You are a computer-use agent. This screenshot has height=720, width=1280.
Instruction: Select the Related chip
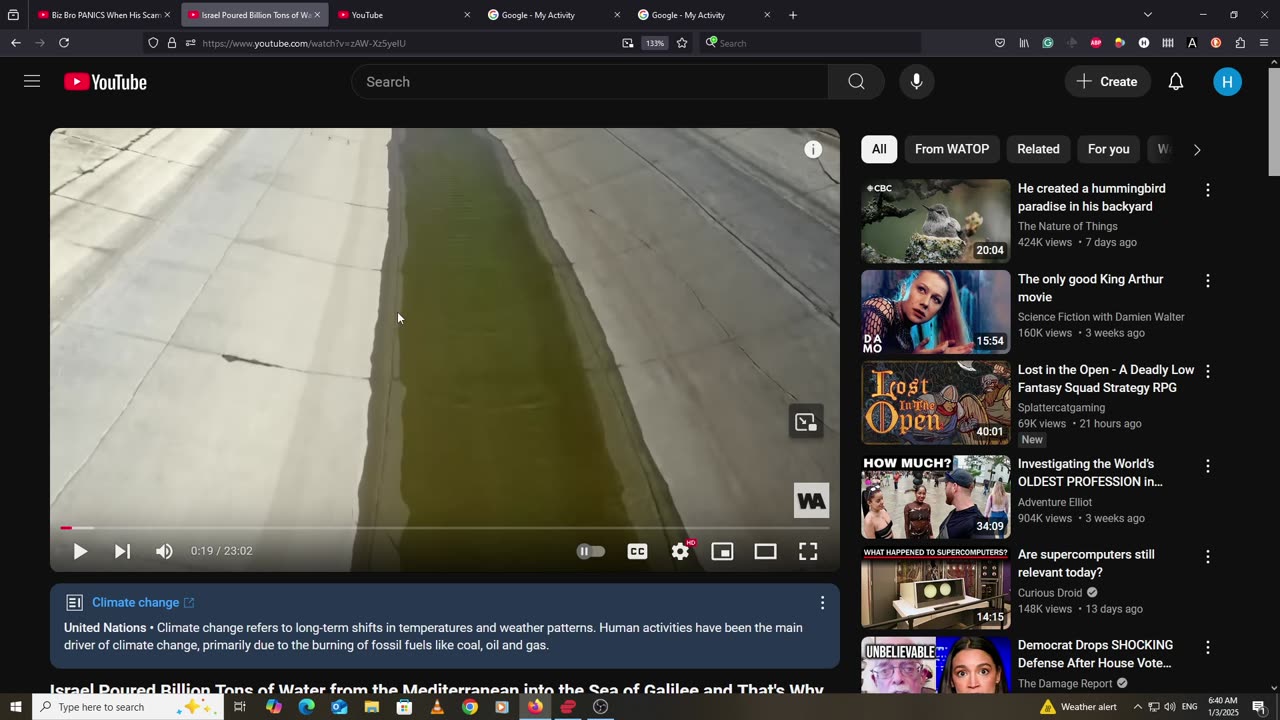point(1038,149)
